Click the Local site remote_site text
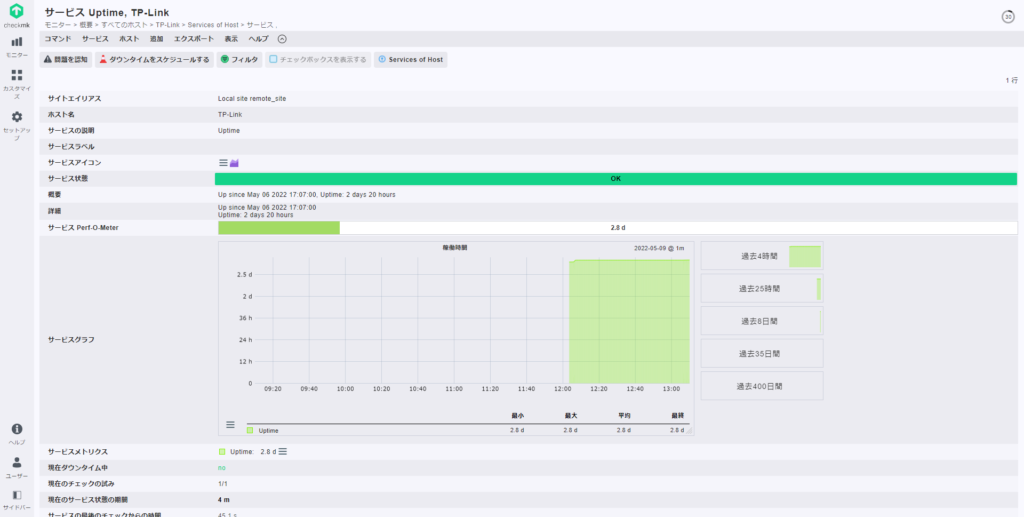Screen dimensions: 1024x517 [x=252, y=99]
